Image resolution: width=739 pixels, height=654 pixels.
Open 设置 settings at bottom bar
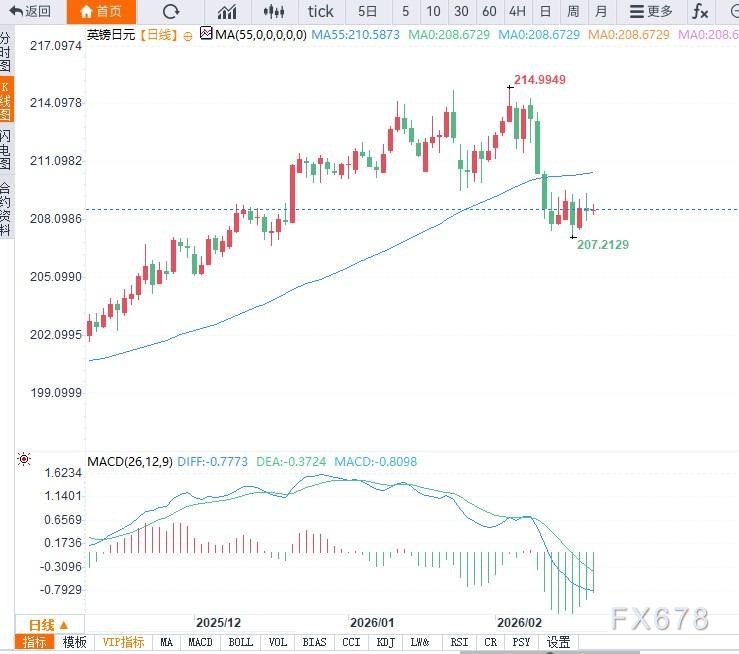coord(558,642)
